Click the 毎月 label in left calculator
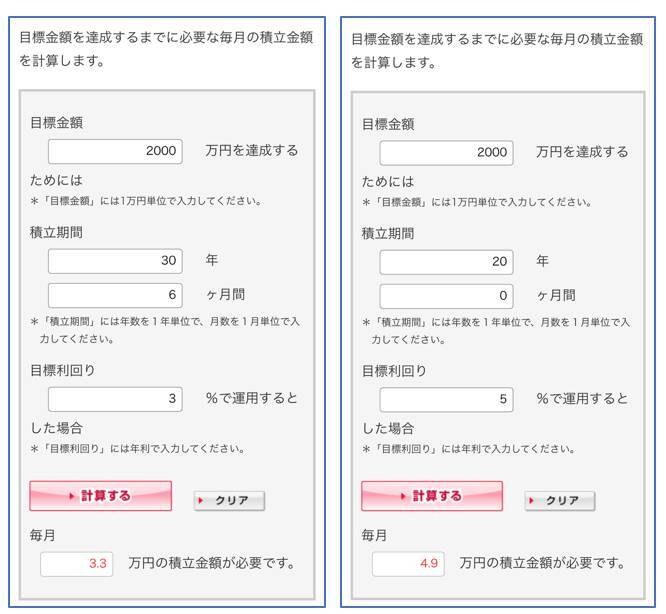The image size is (666, 614). coord(43,535)
